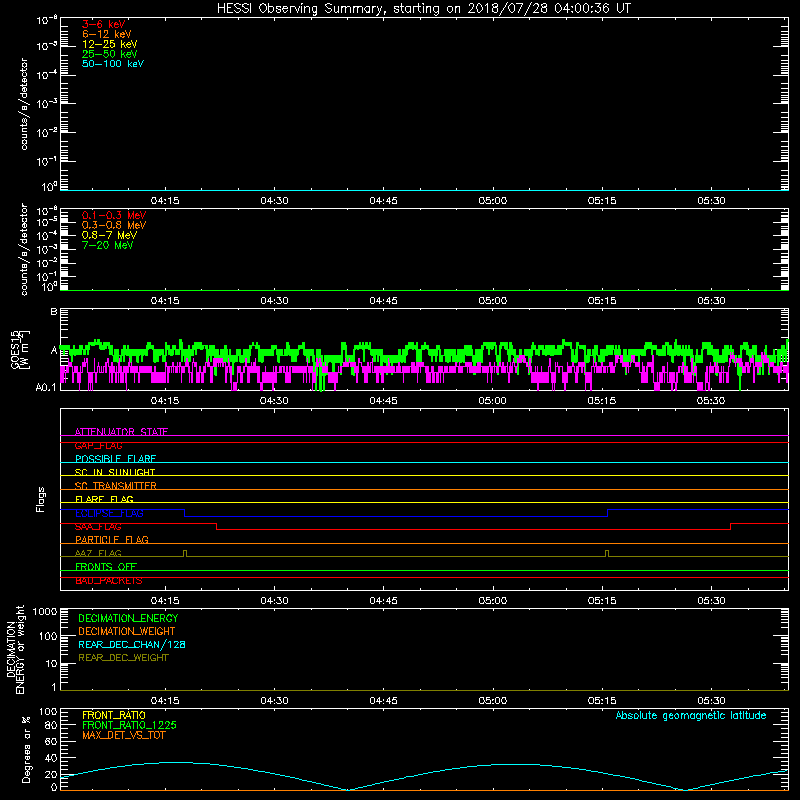Screen dimensions: 800x800
Task: Click the 0.3-0.8 MeV legend label
Action: [114, 225]
